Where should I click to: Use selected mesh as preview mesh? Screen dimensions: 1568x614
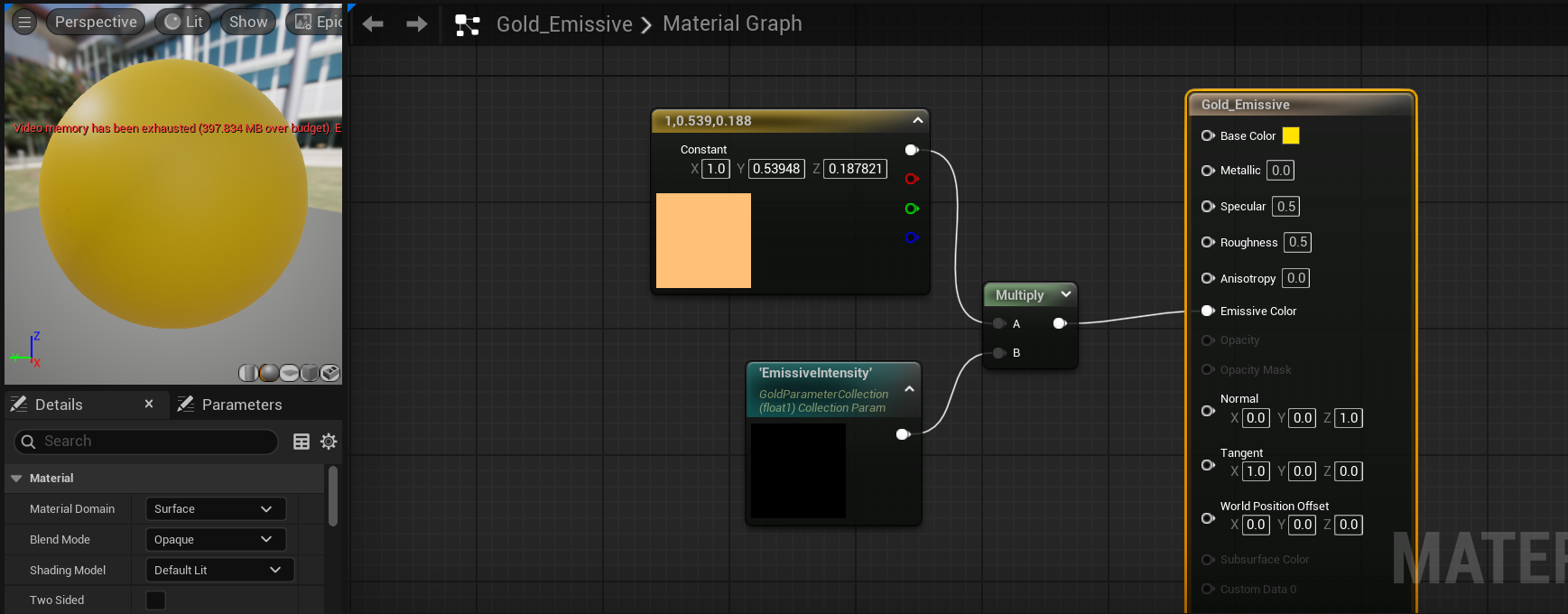coord(330,373)
